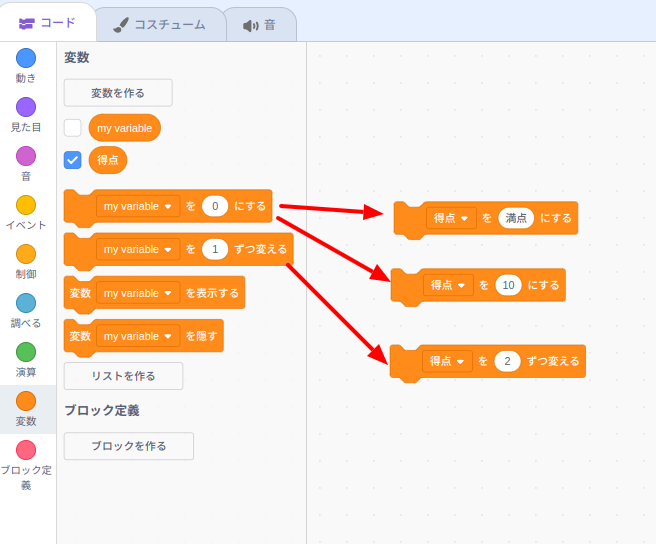Viewport: 656px width, 544px height.
Task: Click the 変数を作る button
Action: [118, 93]
